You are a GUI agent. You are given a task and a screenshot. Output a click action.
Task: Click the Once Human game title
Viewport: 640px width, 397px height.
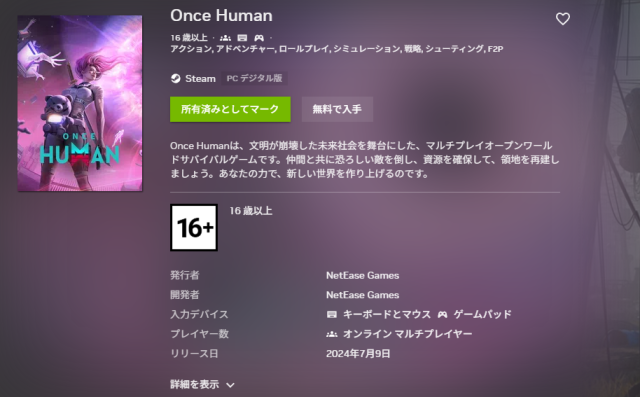pos(221,16)
